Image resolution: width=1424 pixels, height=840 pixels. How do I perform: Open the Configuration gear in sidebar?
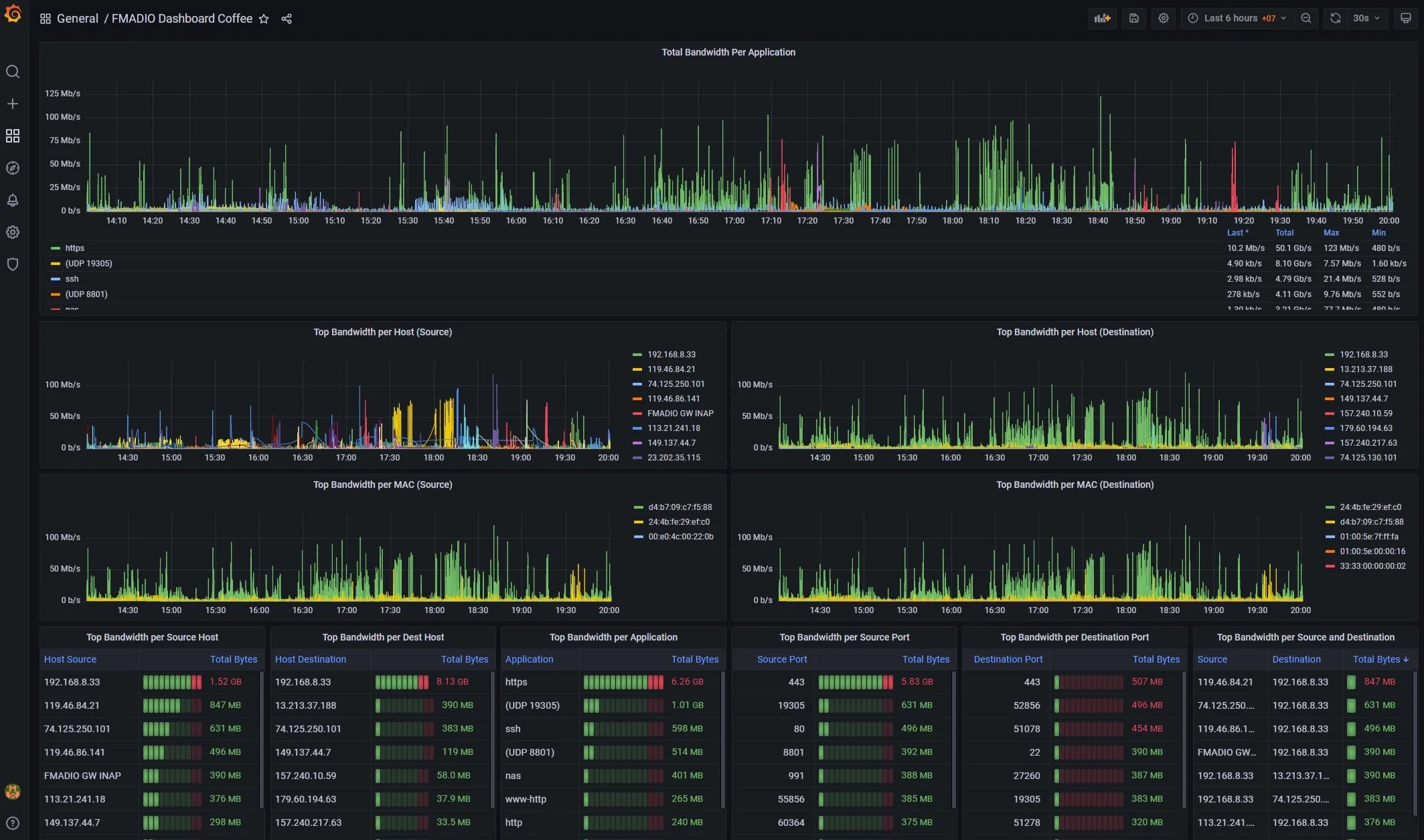12,232
